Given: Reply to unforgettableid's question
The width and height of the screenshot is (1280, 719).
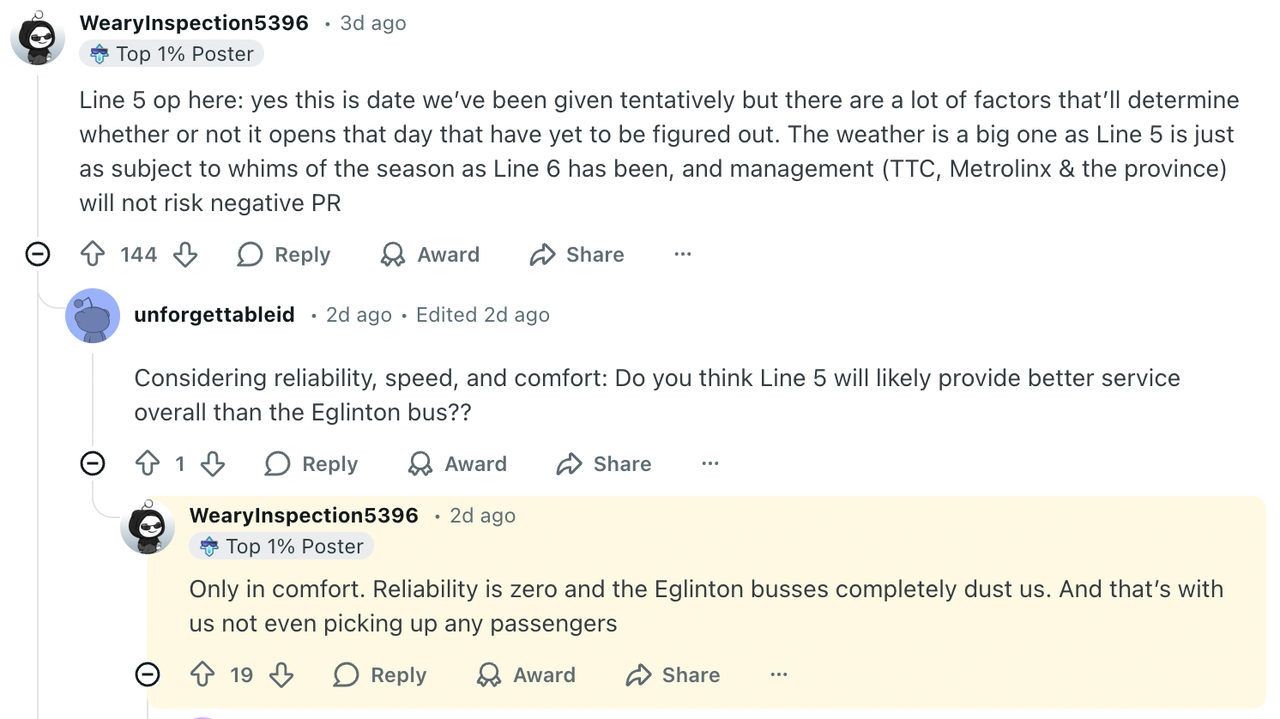Looking at the screenshot, I should [x=311, y=464].
